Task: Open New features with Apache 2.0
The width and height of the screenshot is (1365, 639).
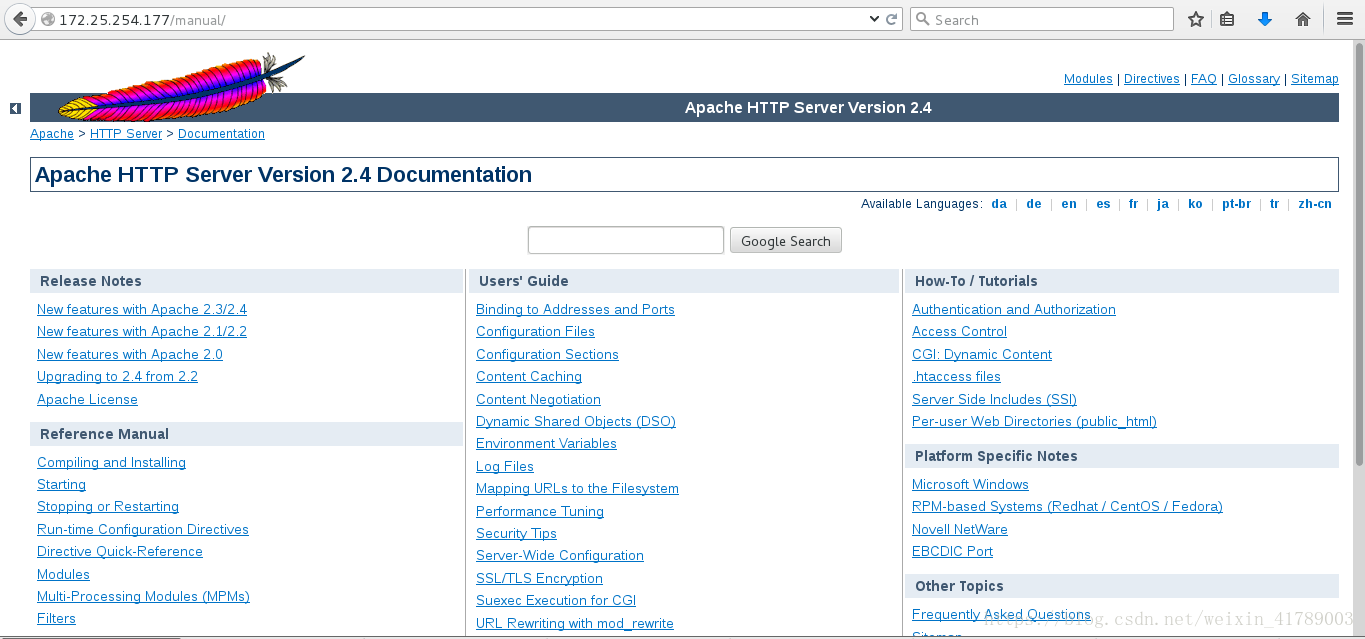Action: click(130, 355)
